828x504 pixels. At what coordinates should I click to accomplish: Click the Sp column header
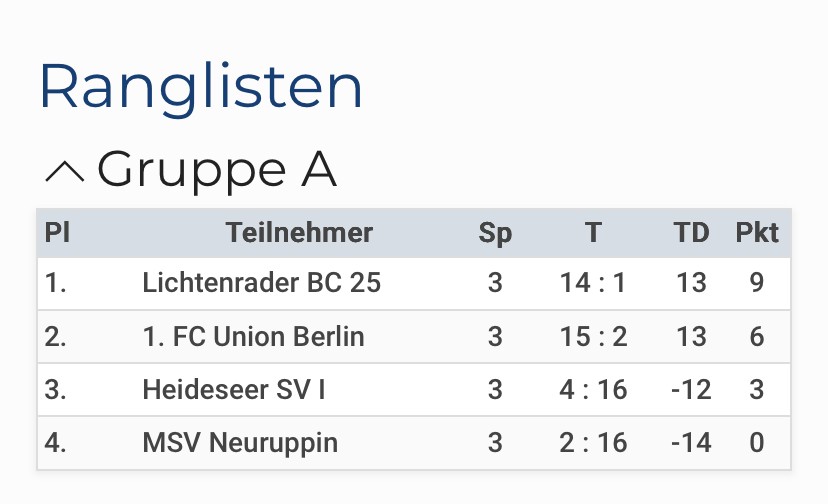click(x=495, y=233)
